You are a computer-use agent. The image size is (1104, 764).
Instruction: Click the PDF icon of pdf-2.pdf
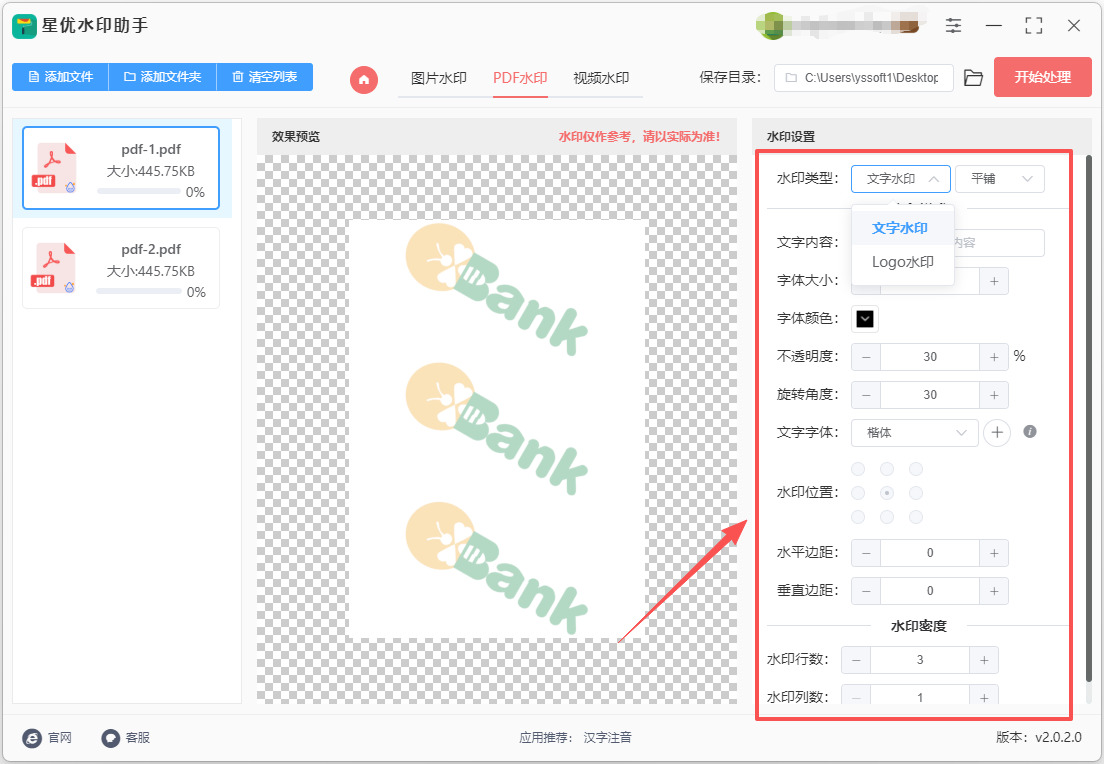click(54, 268)
